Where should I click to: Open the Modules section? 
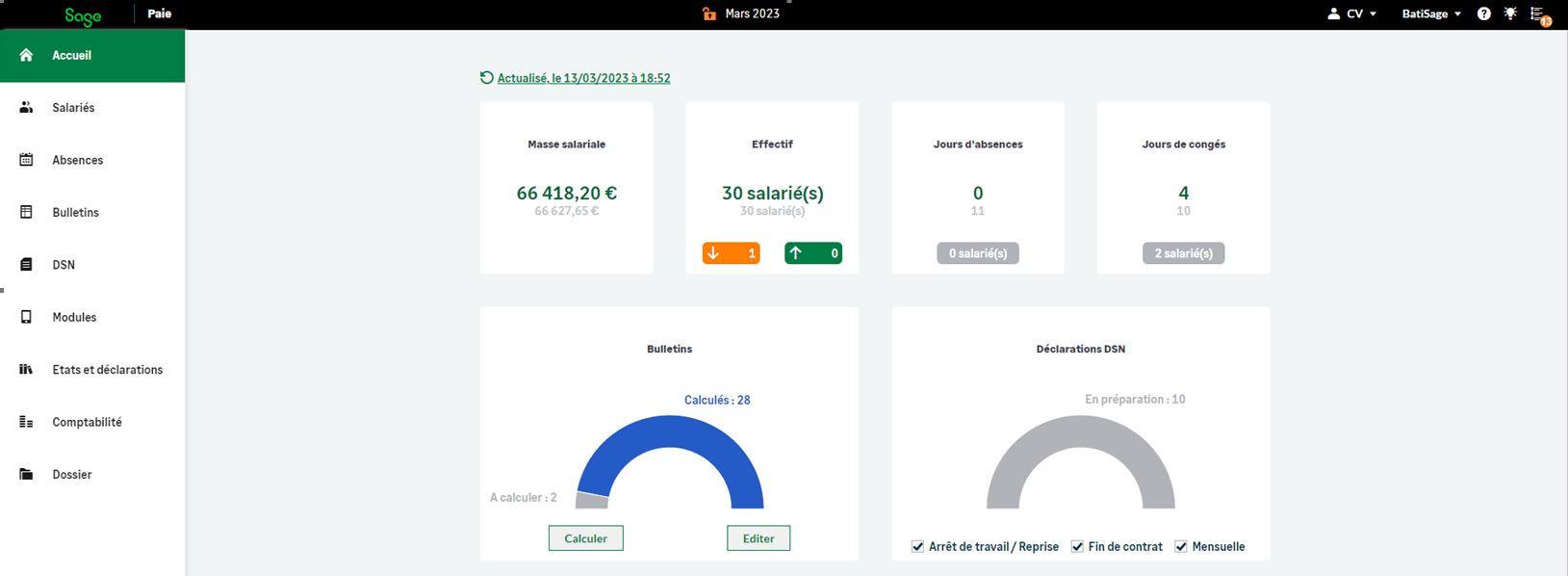pyautogui.click(x=92, y=317)
